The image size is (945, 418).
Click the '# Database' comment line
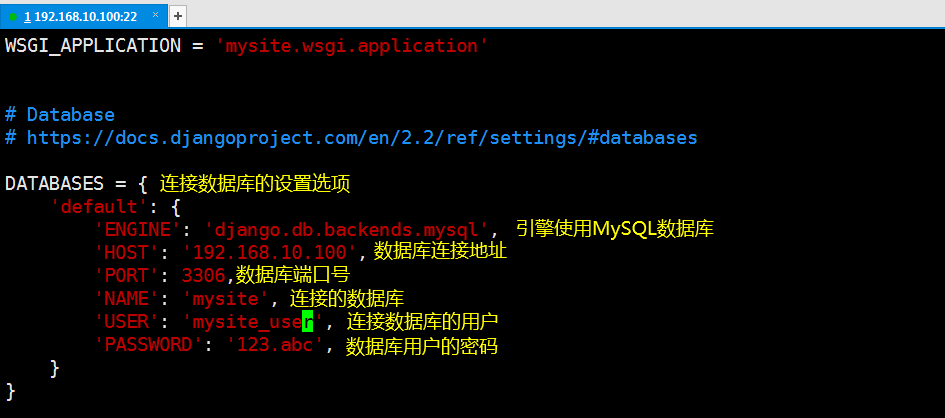click(60, 114)
